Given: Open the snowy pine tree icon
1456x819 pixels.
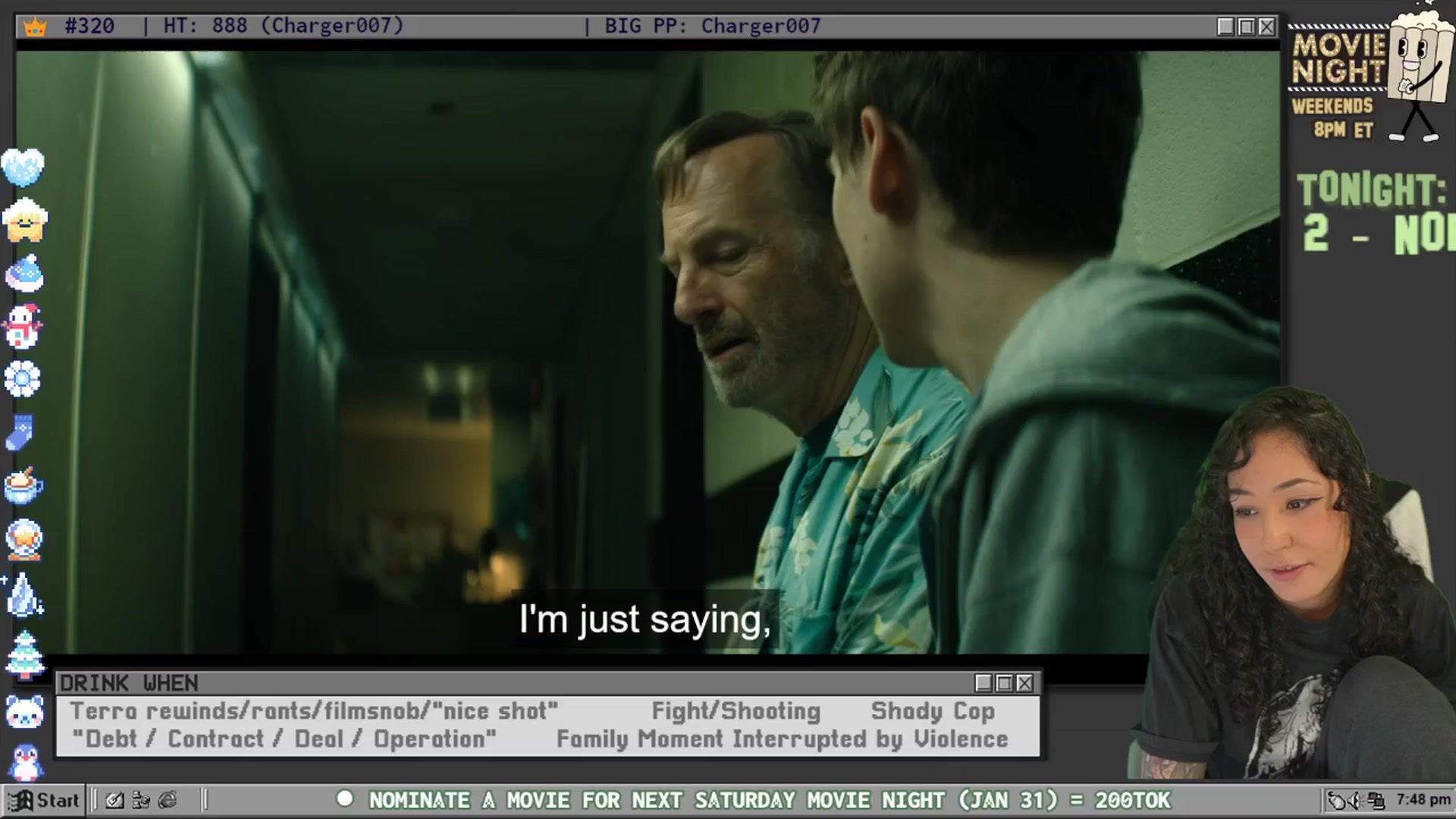Looking at the screenshot, I should click(24, 654).
